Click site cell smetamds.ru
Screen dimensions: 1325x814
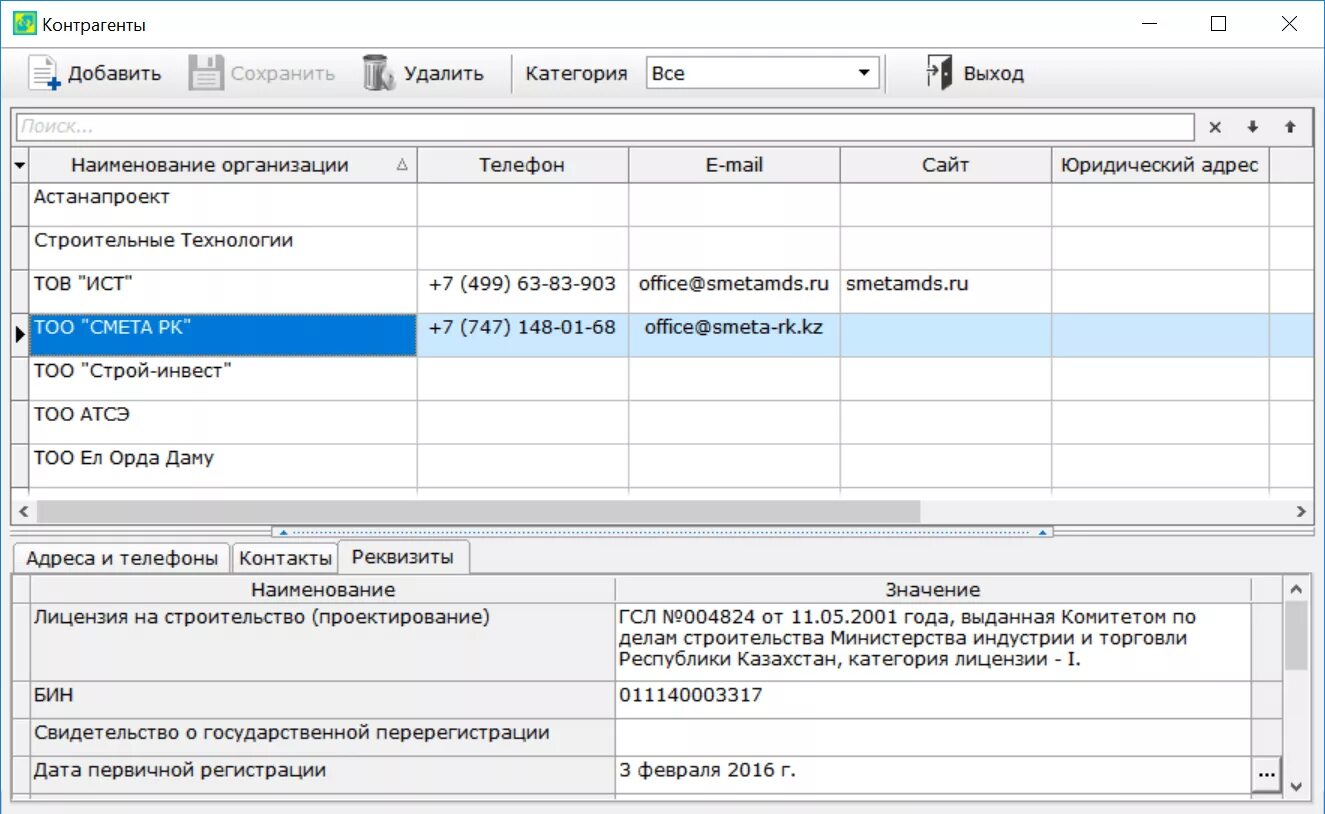tap(945, 291)
